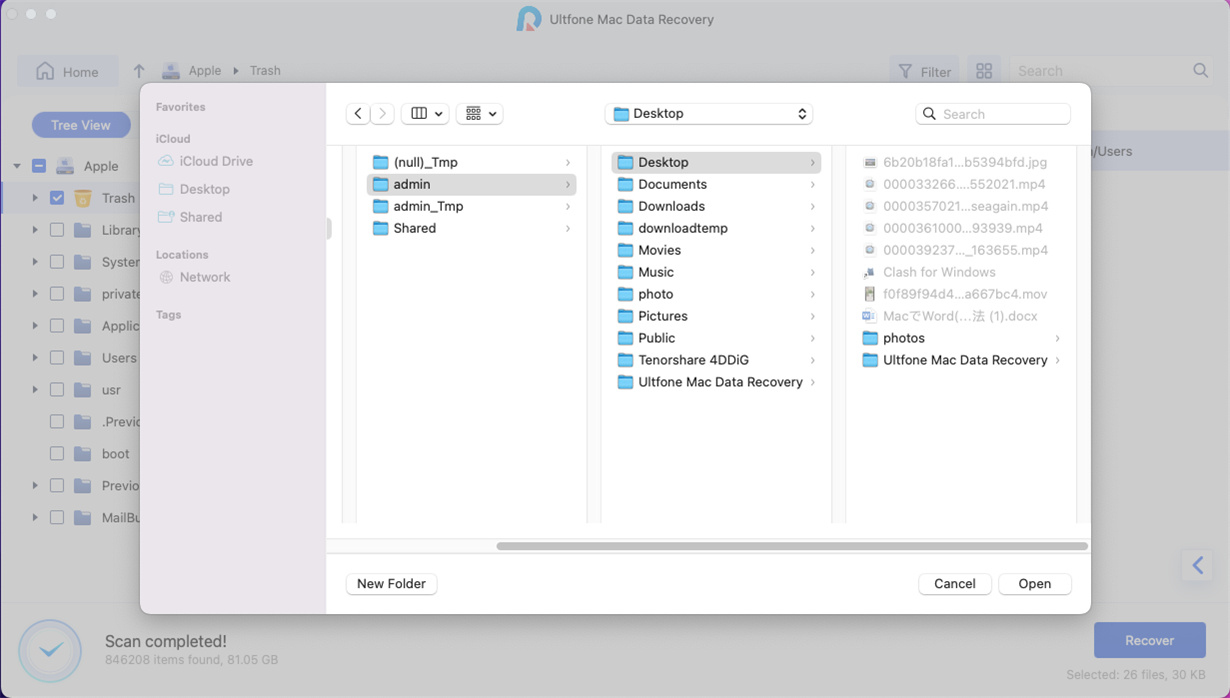Click the up-directory arrow in Ultfone

pos(139,71)
